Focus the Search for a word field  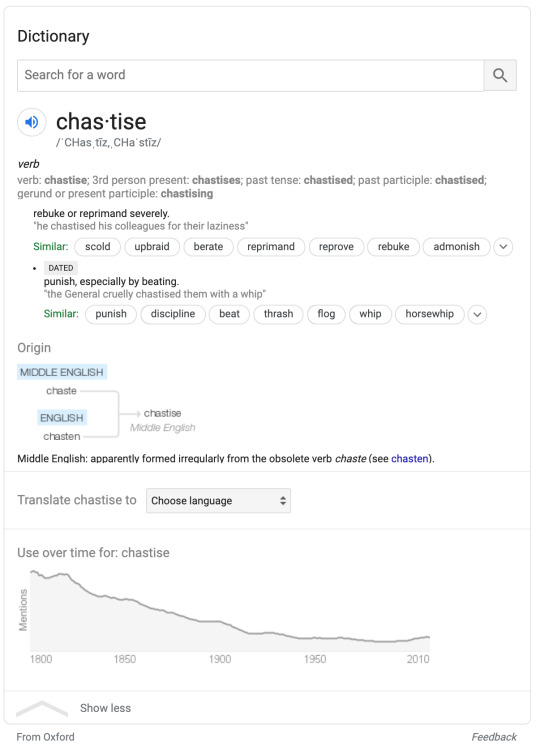(x=251, y=75)
